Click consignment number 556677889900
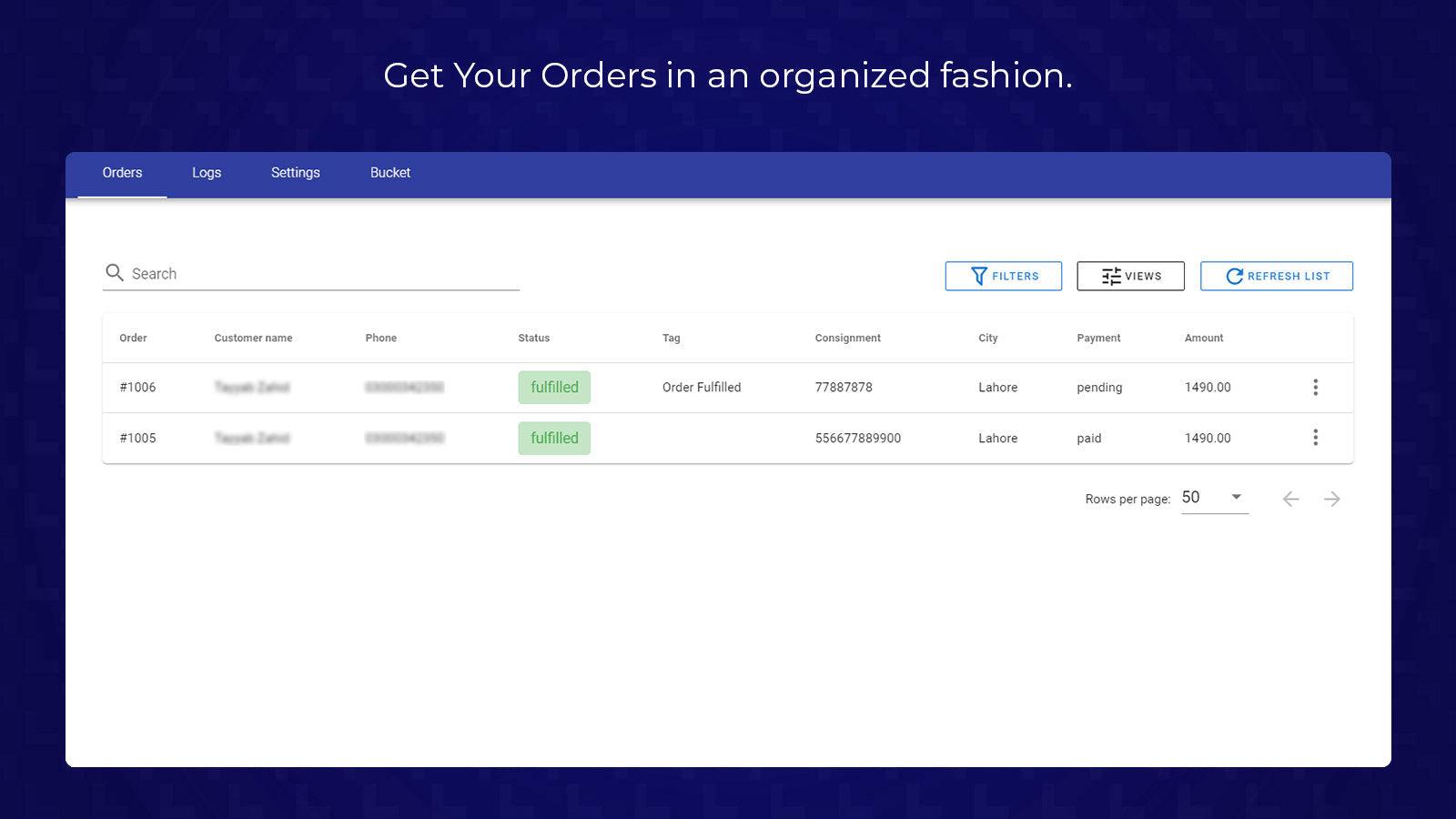 pos(857,438)
